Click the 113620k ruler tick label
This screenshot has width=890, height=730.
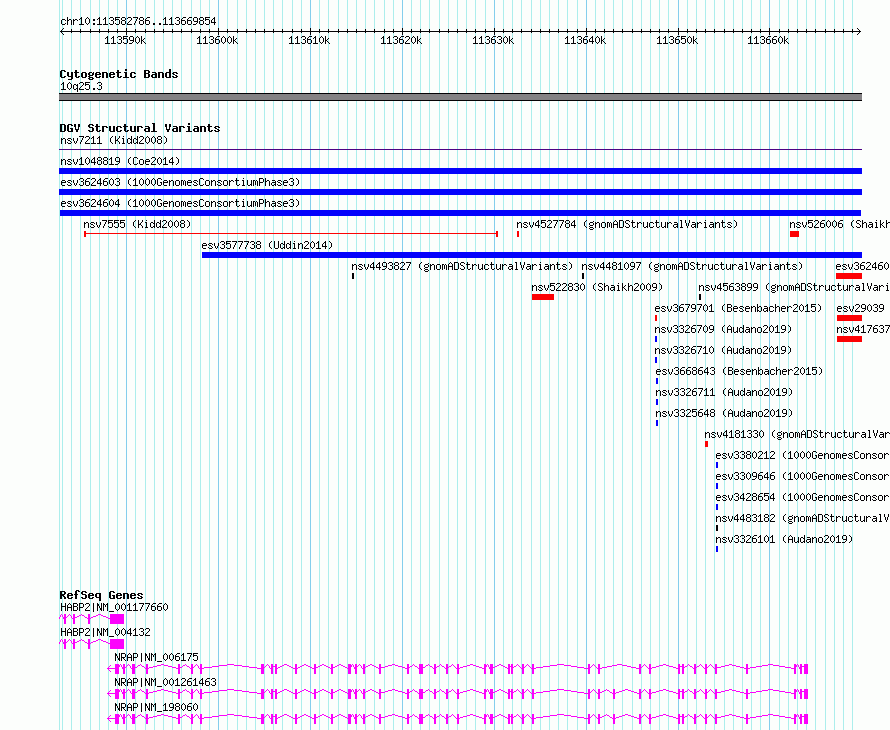click(x=401, y=40)
